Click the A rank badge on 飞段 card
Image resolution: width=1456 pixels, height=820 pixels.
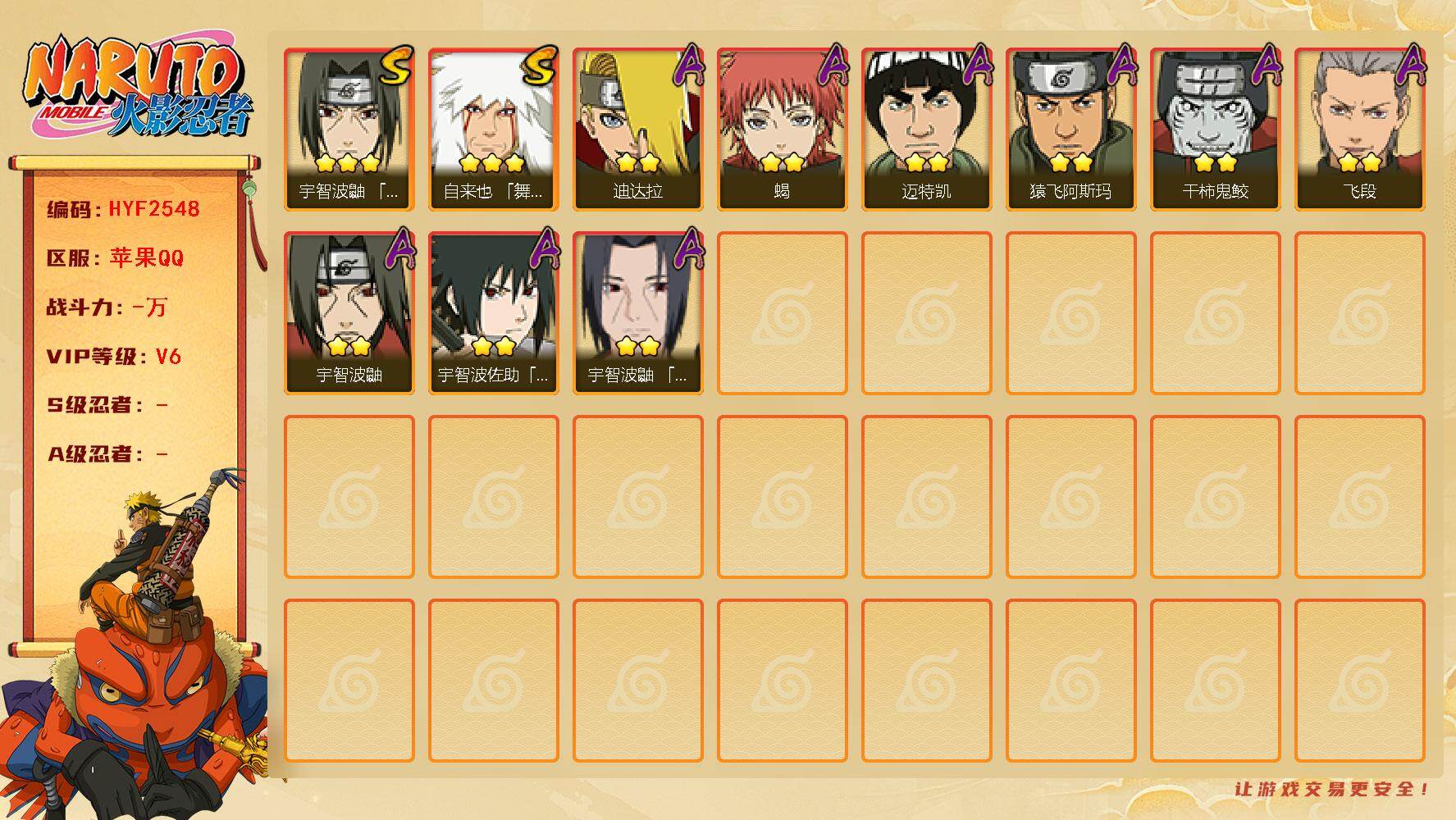pyautogui.click(x=1411, y=64)
